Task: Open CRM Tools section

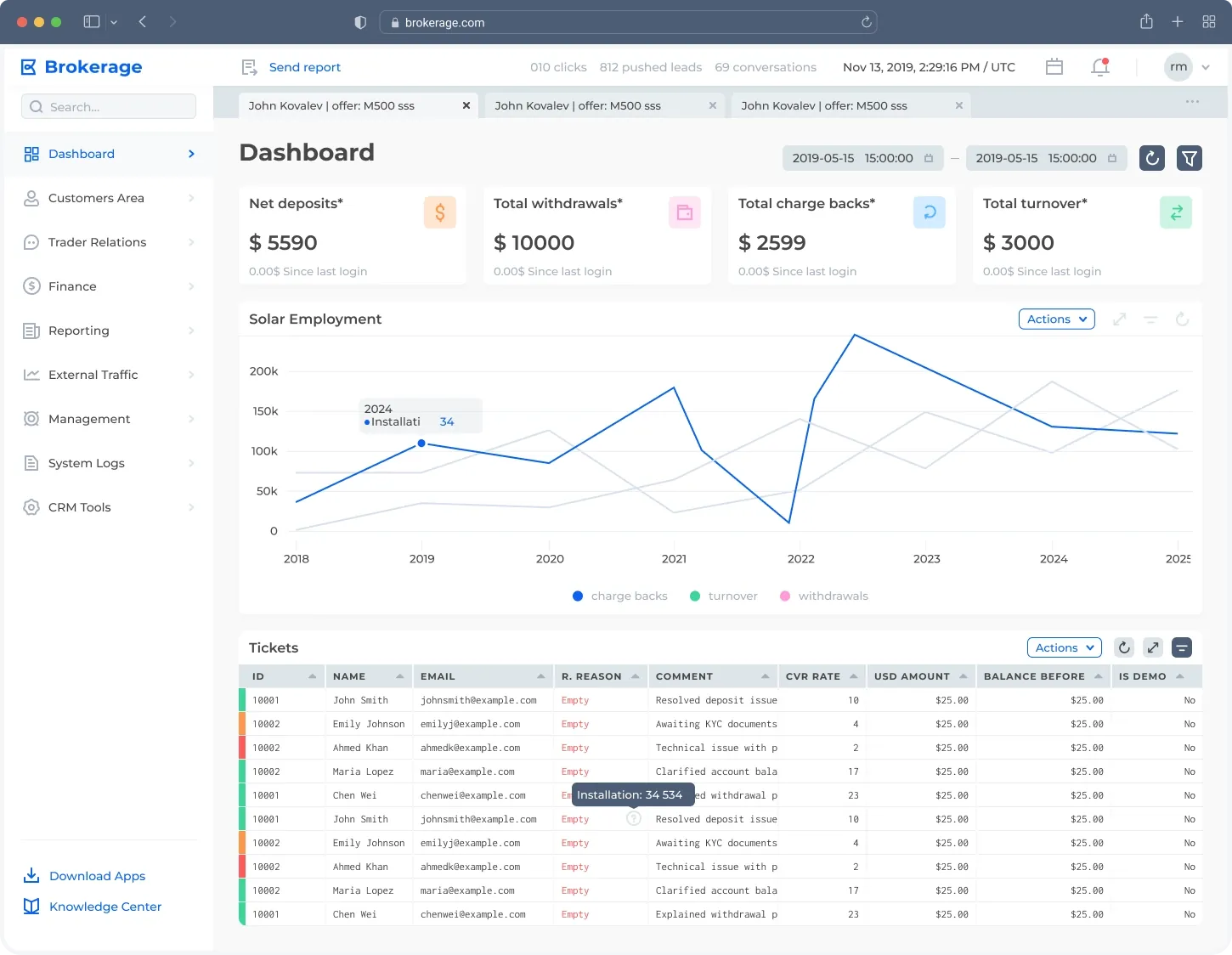Action: click(109, 507)
